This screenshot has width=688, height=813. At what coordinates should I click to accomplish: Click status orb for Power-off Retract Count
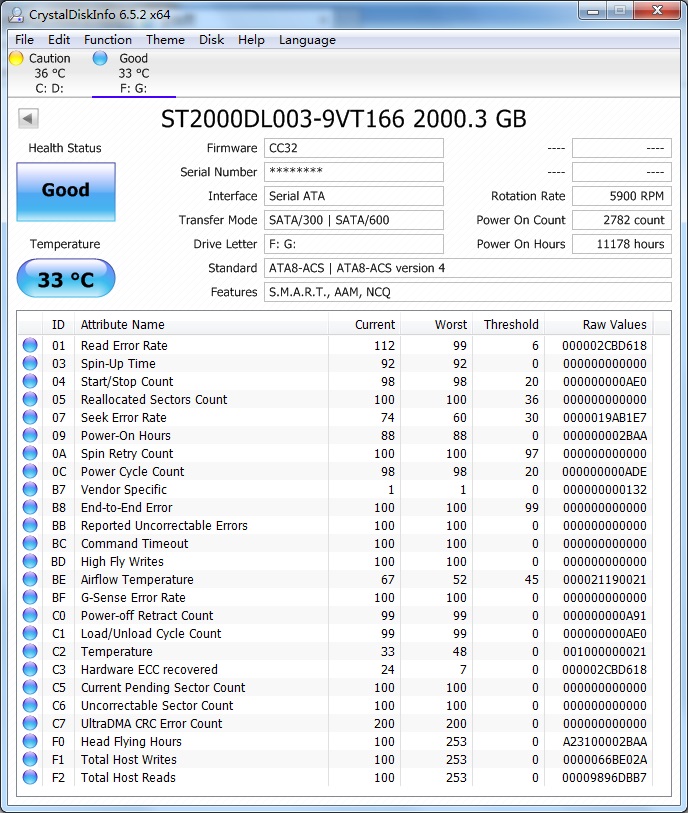tap(30, 615)
